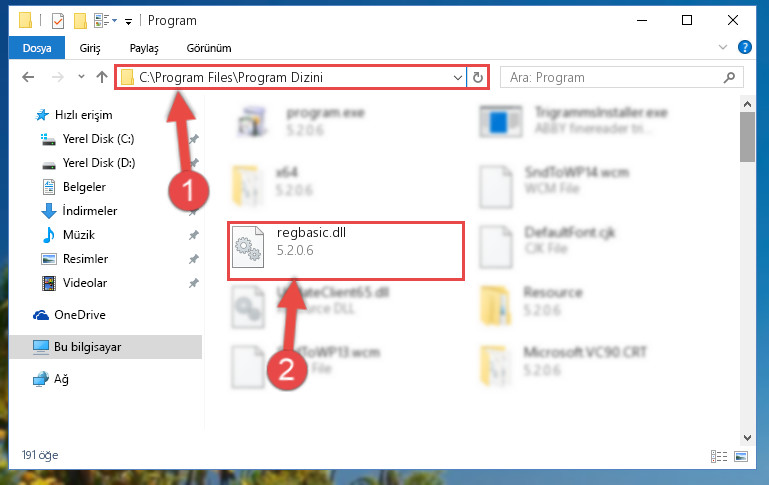Click the pin icon next to Yerel Disk (C:)

point(194,139)
